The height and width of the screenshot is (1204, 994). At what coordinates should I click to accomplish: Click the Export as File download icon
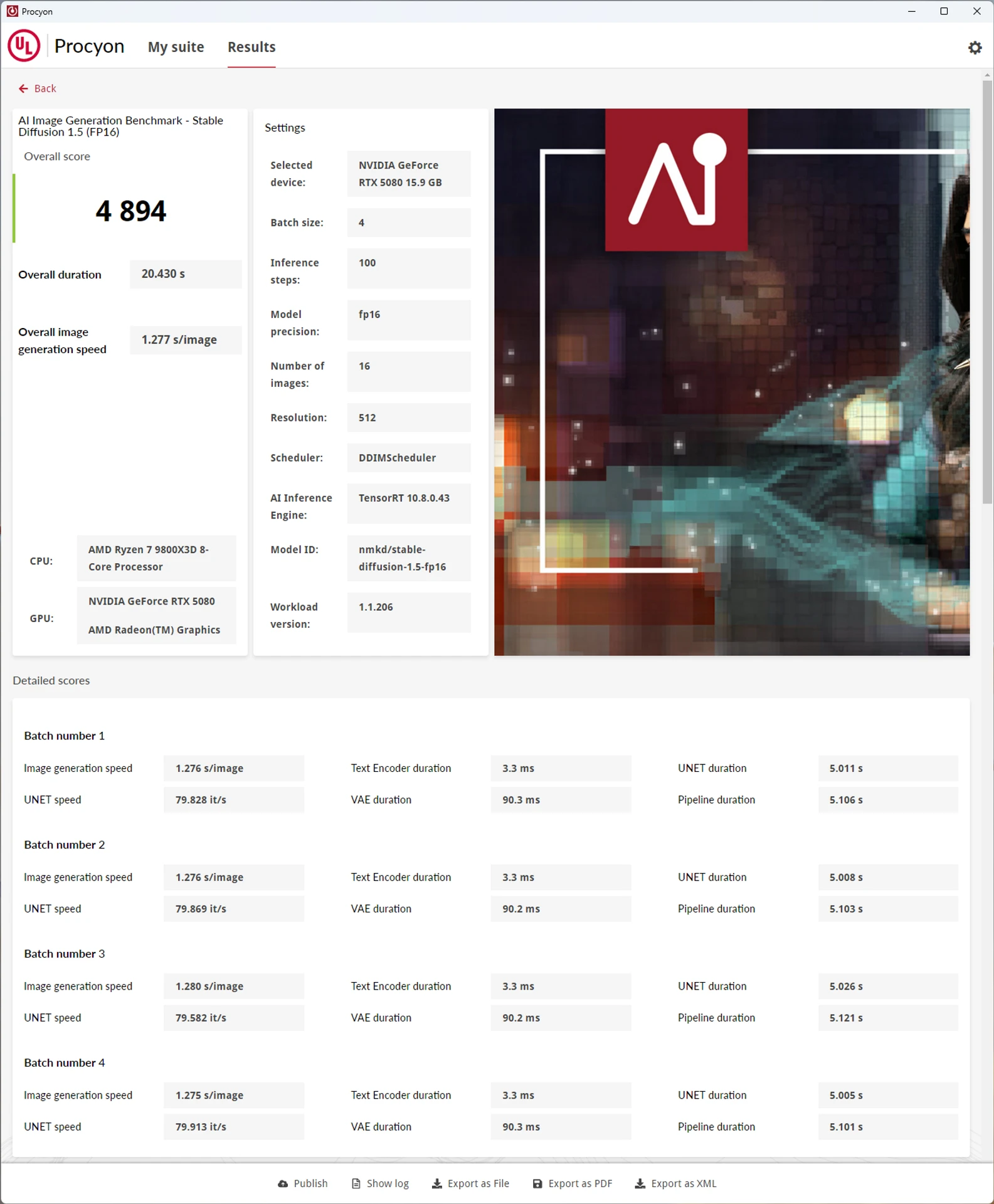click(x=436, y=1183)
